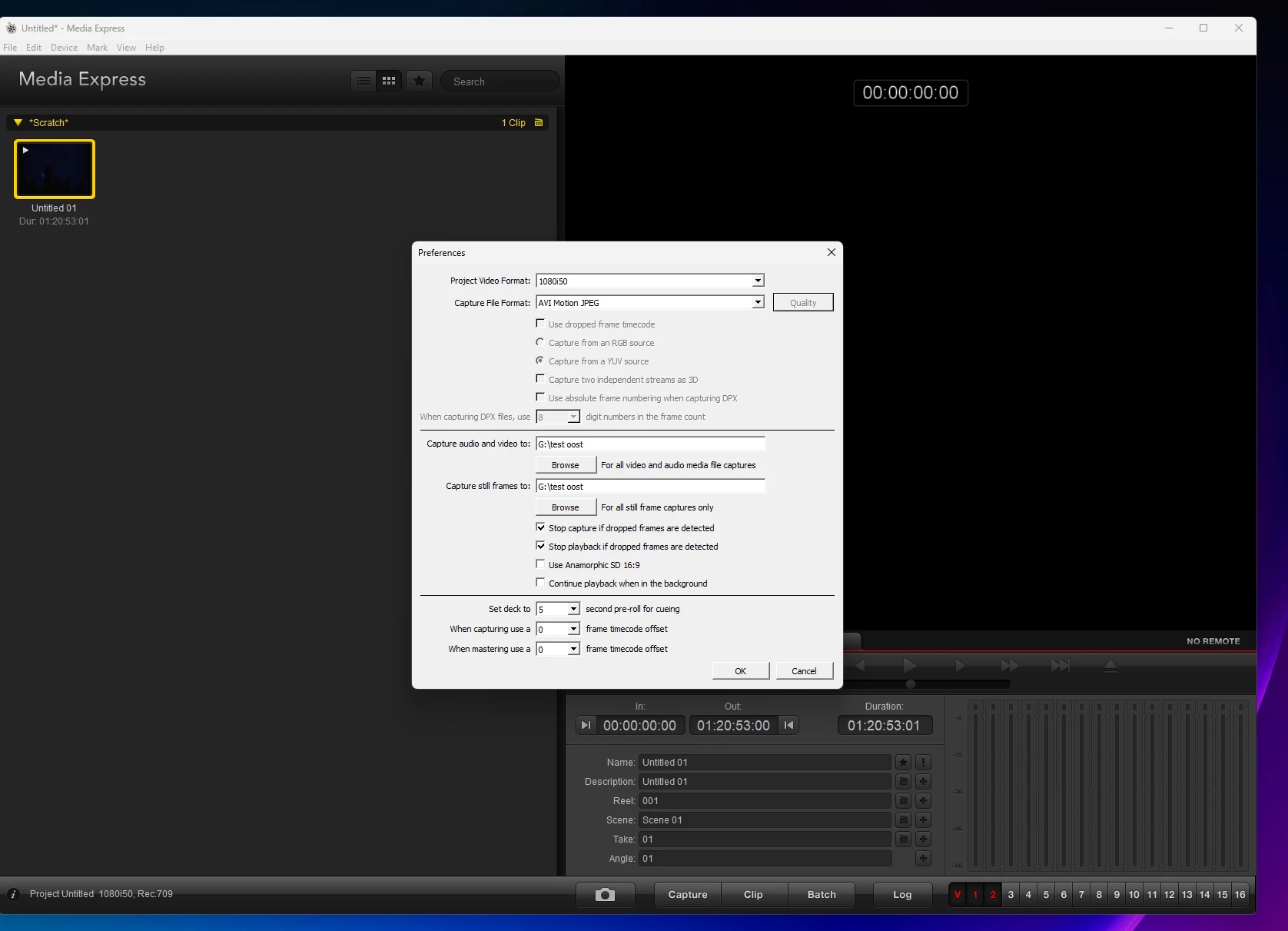The width and height of the screenshot is (1288, 931).
Task: Open the Help menu
Action: [154, 47]
